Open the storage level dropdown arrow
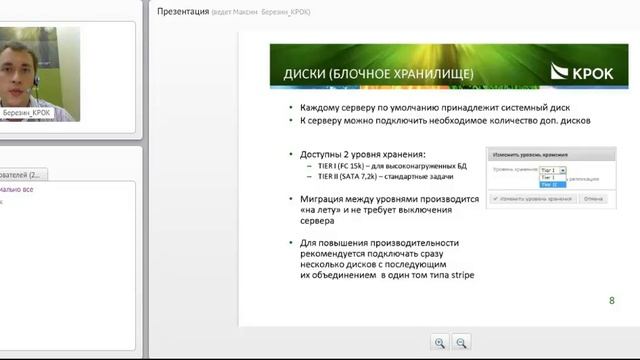640x360 pixels. (x=562, y=170)
